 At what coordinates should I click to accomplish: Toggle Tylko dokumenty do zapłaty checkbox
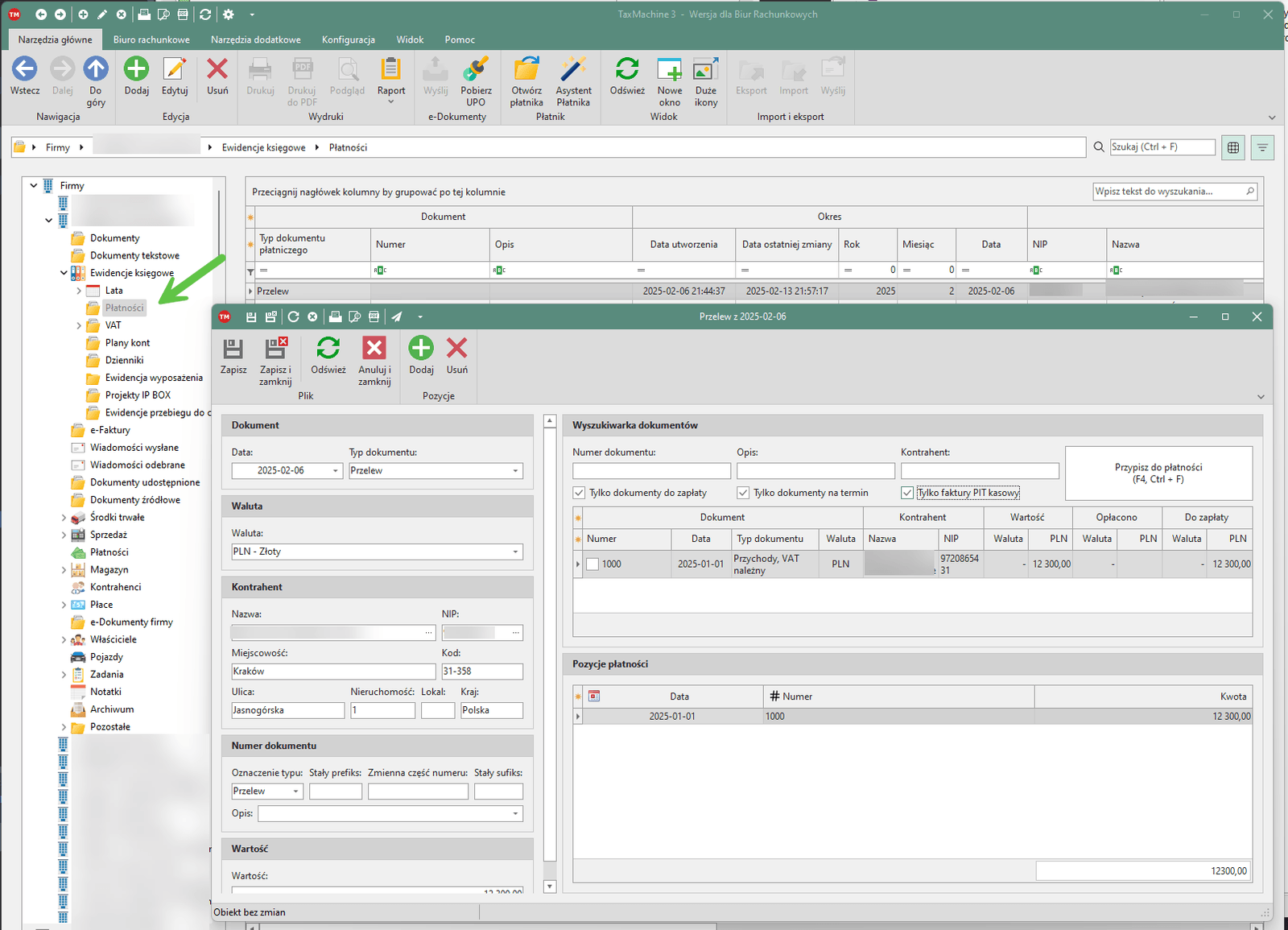(x=579, y=493)
